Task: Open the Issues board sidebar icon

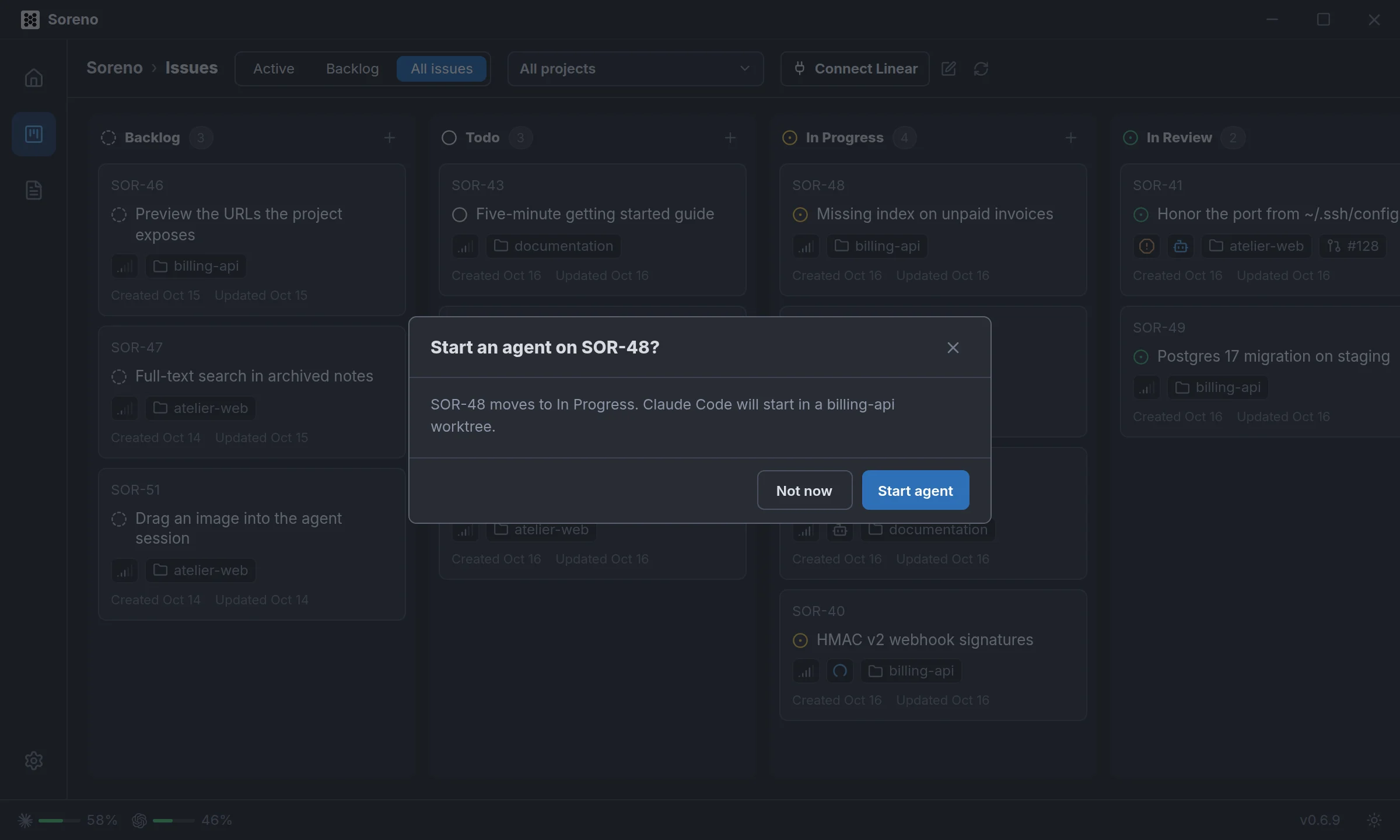Action: point(34,134)
